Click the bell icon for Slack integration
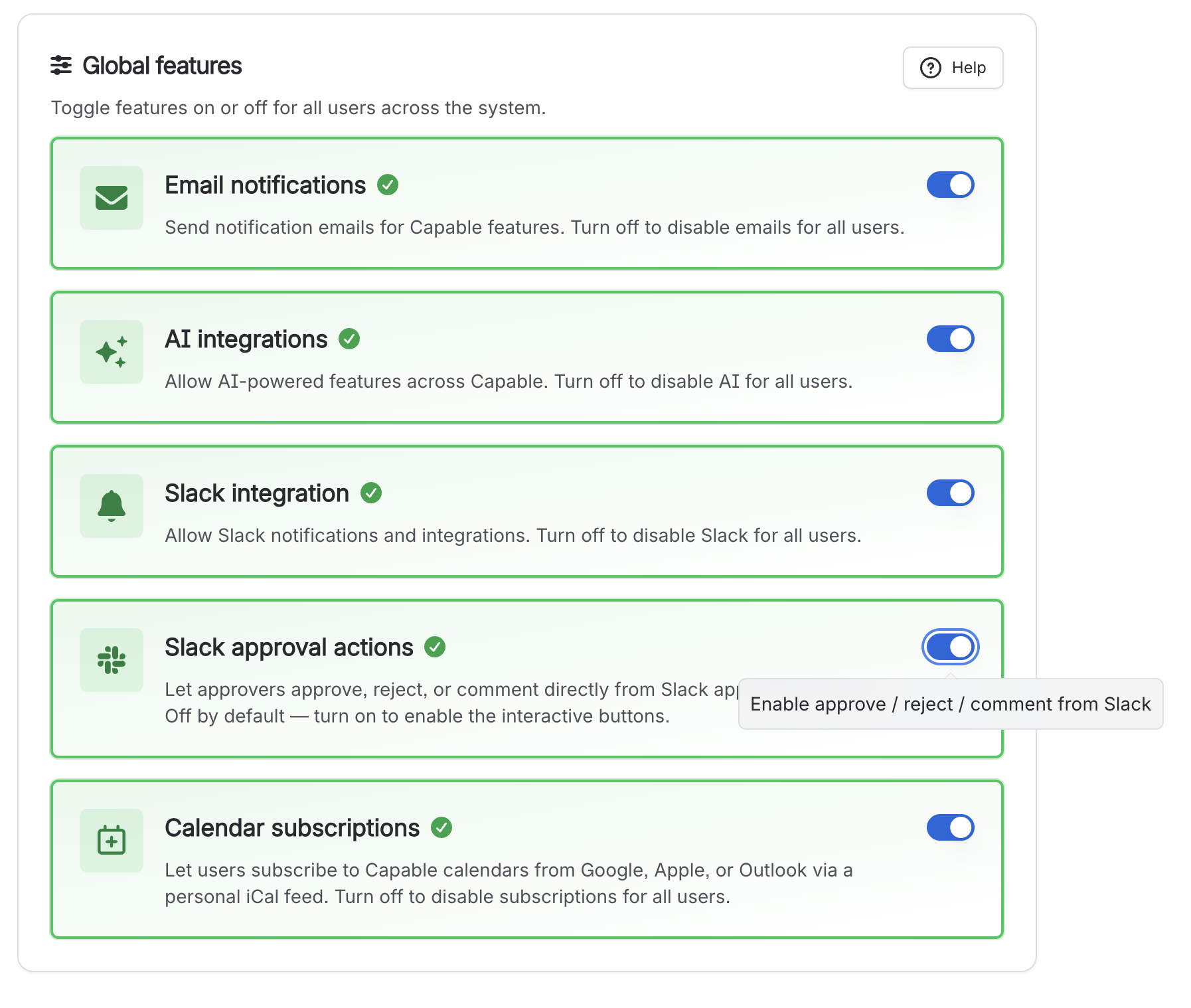This screenshot has width=1191, height=1008. (112, 506)
